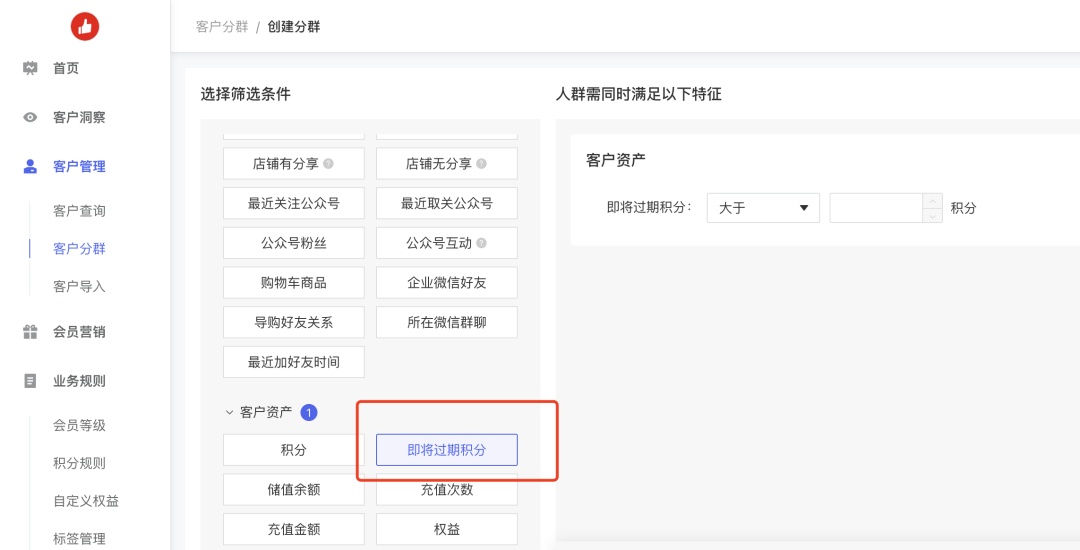Viewport: 1080px width, 550px height.
Task: Toggle the 即将过期积分 filter condition
Action: pos(446,450)
